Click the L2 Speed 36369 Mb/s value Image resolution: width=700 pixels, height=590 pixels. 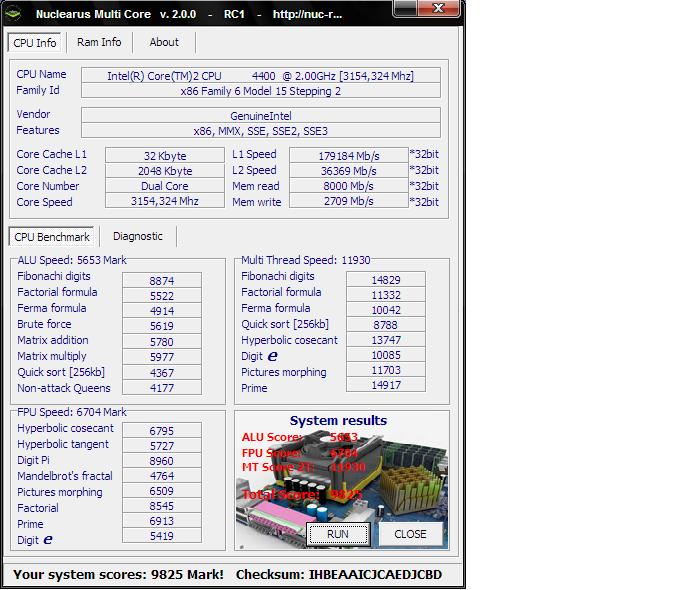click(x=349, y=171)
